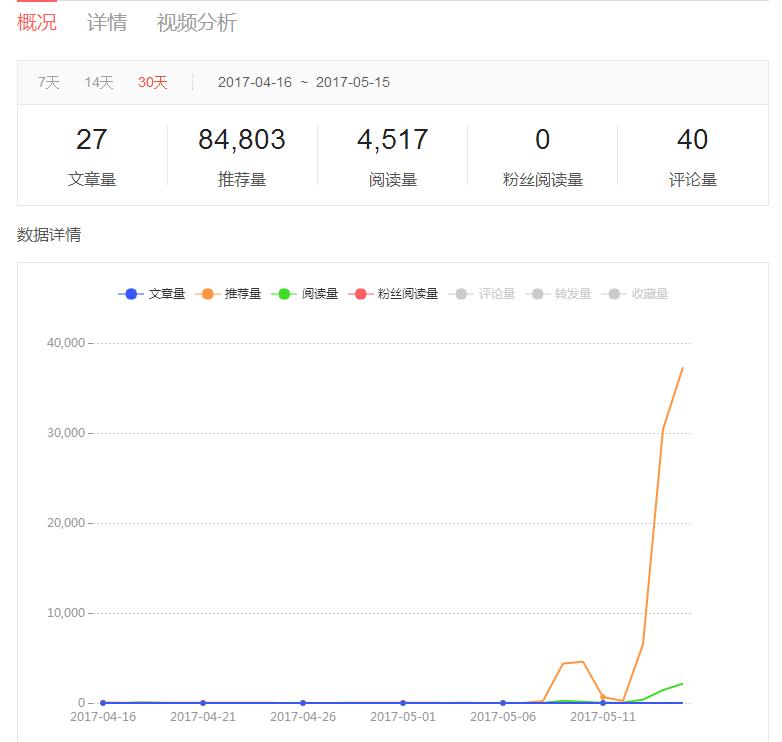Click the green 阅读量 legend marker

(284, 294)
